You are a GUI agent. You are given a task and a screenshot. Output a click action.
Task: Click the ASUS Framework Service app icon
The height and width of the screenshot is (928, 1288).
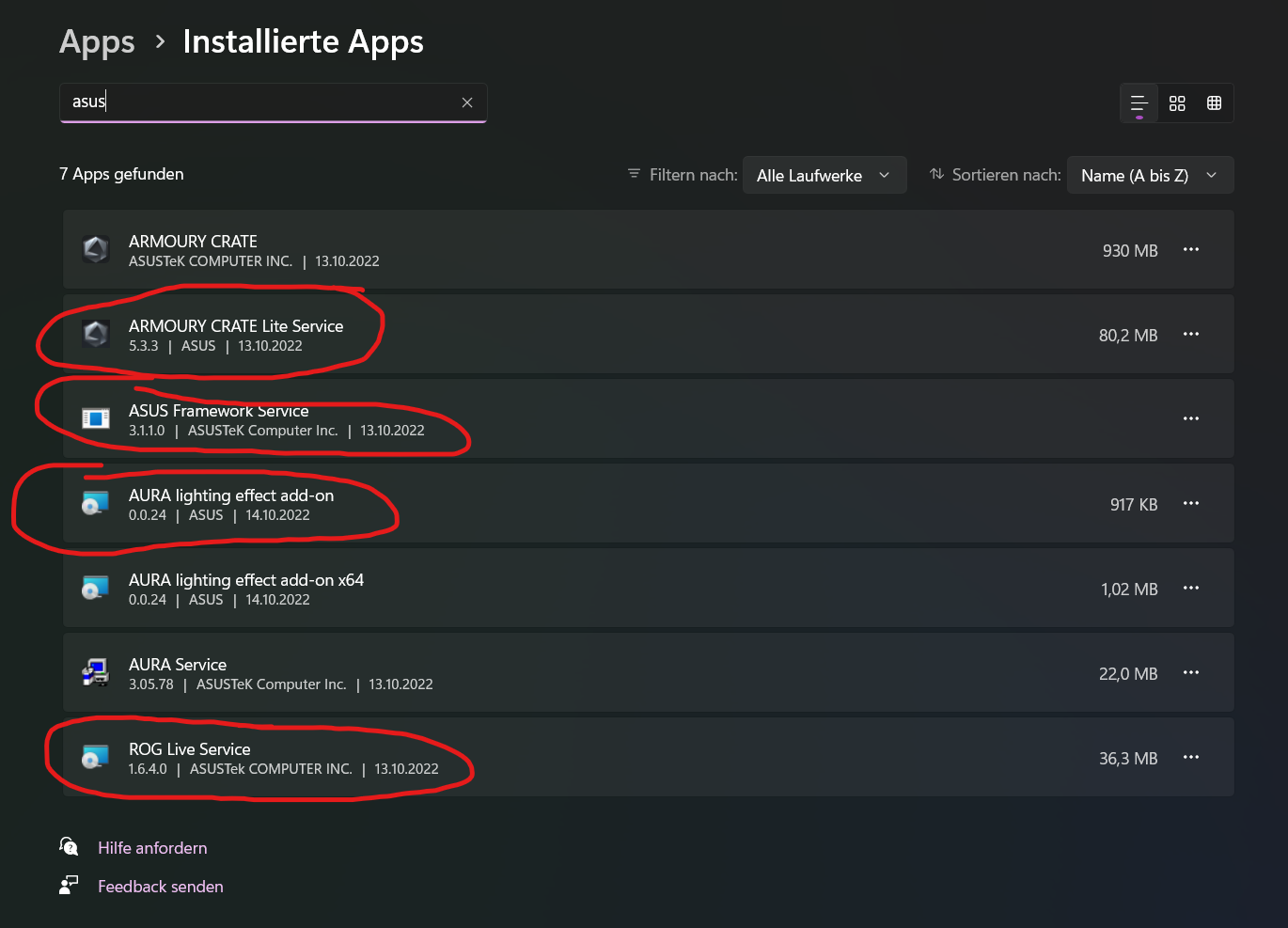tap(96, 419)
